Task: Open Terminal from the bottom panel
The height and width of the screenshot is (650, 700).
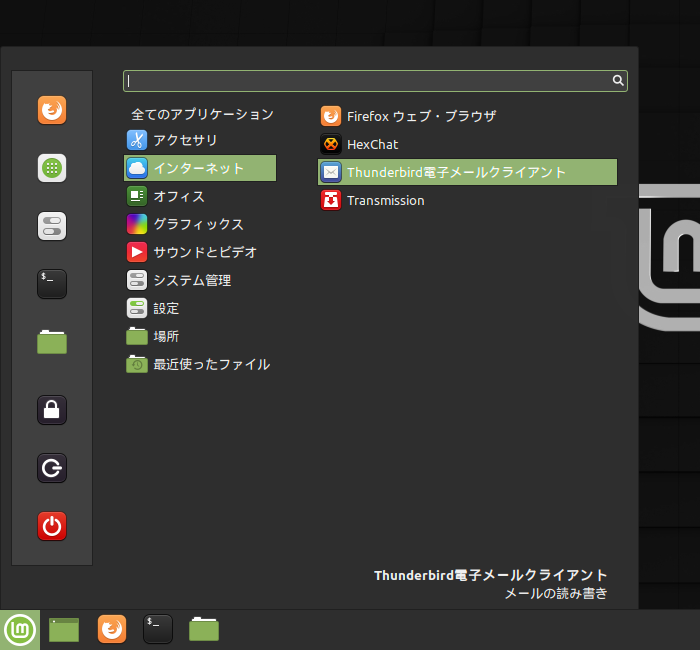Action: click(158, 629)
